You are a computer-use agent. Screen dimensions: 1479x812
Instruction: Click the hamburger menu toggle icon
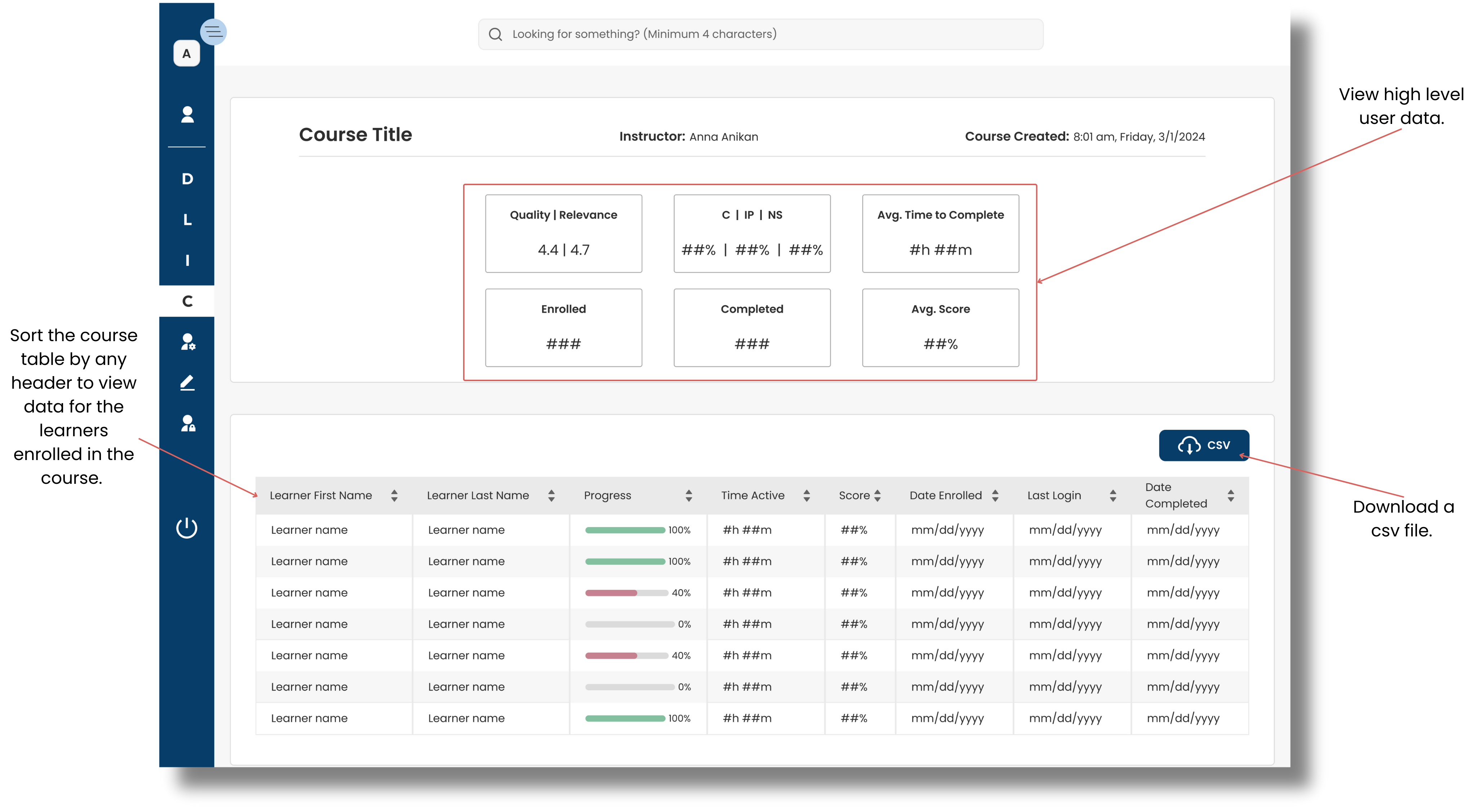tap(214, 32)
